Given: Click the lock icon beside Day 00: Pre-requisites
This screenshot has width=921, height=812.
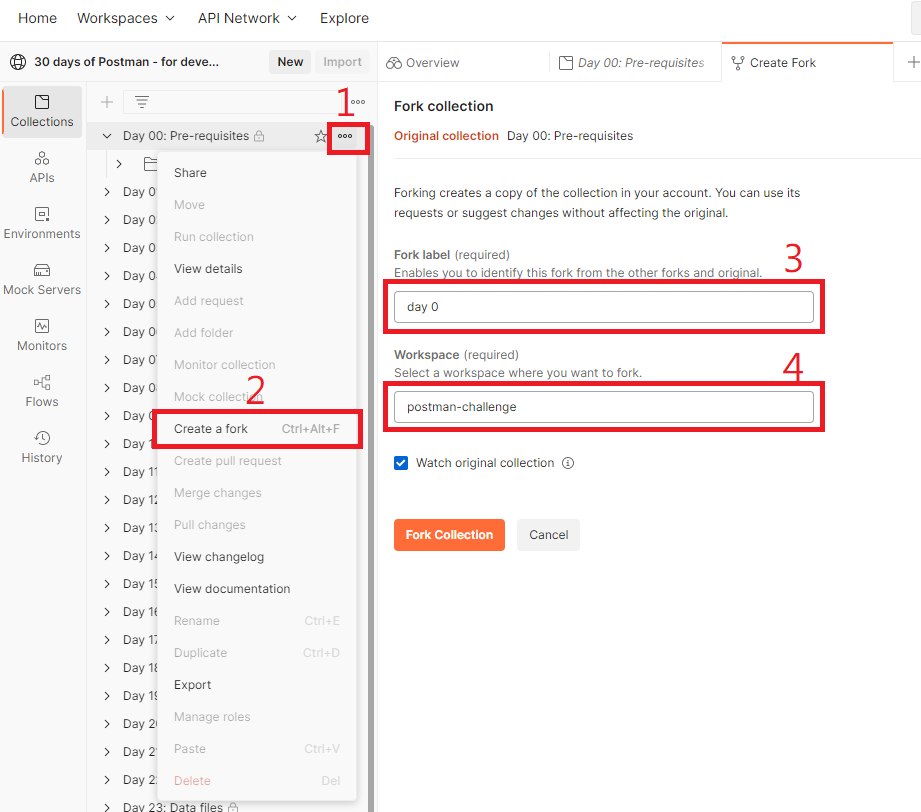Looking at the screenshot, I should [259, 136].
